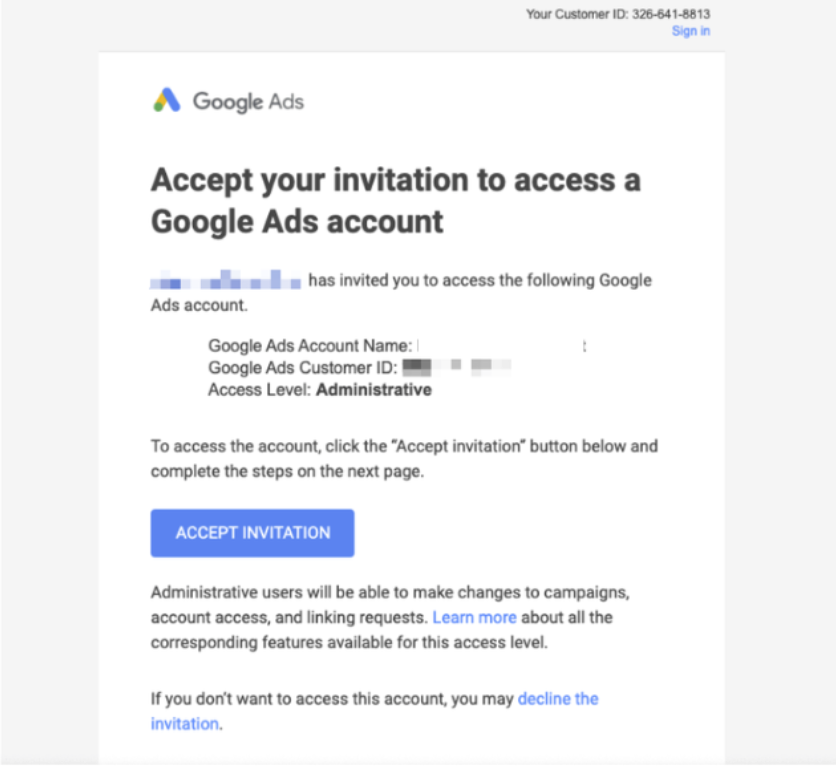
Task: Click the blurred inviter name
Action: point(225,279)
